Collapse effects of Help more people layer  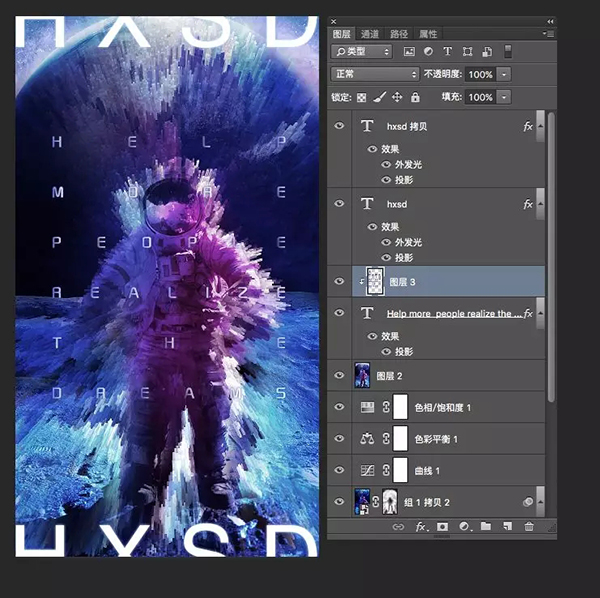click(x=540, y=313)
